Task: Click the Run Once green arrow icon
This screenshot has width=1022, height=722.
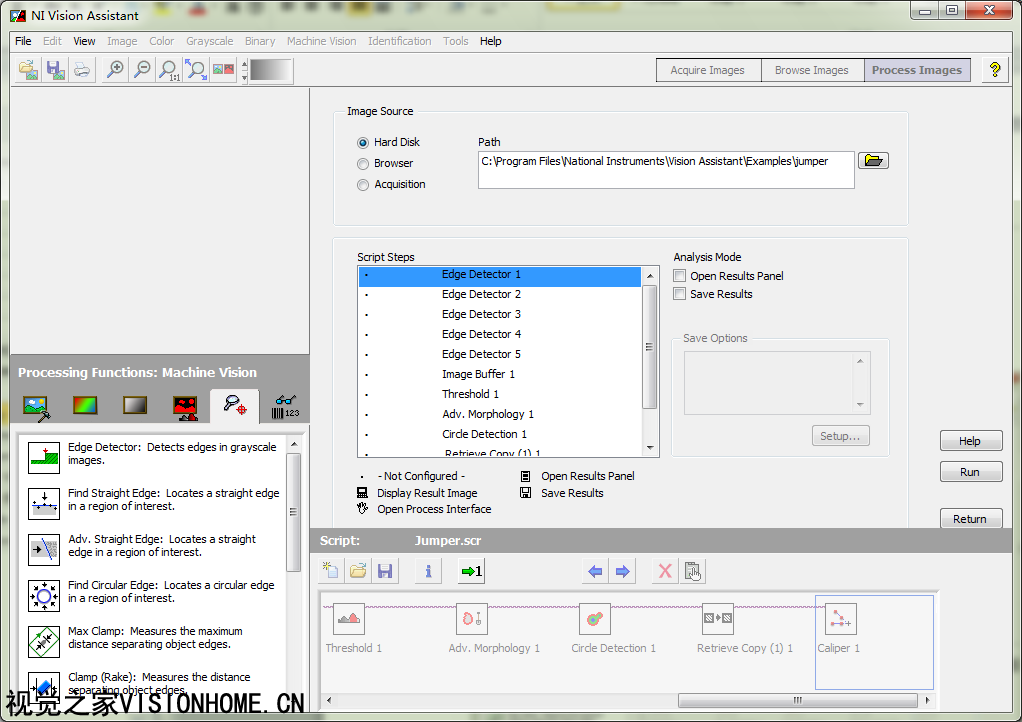Action: click(470, 571)
